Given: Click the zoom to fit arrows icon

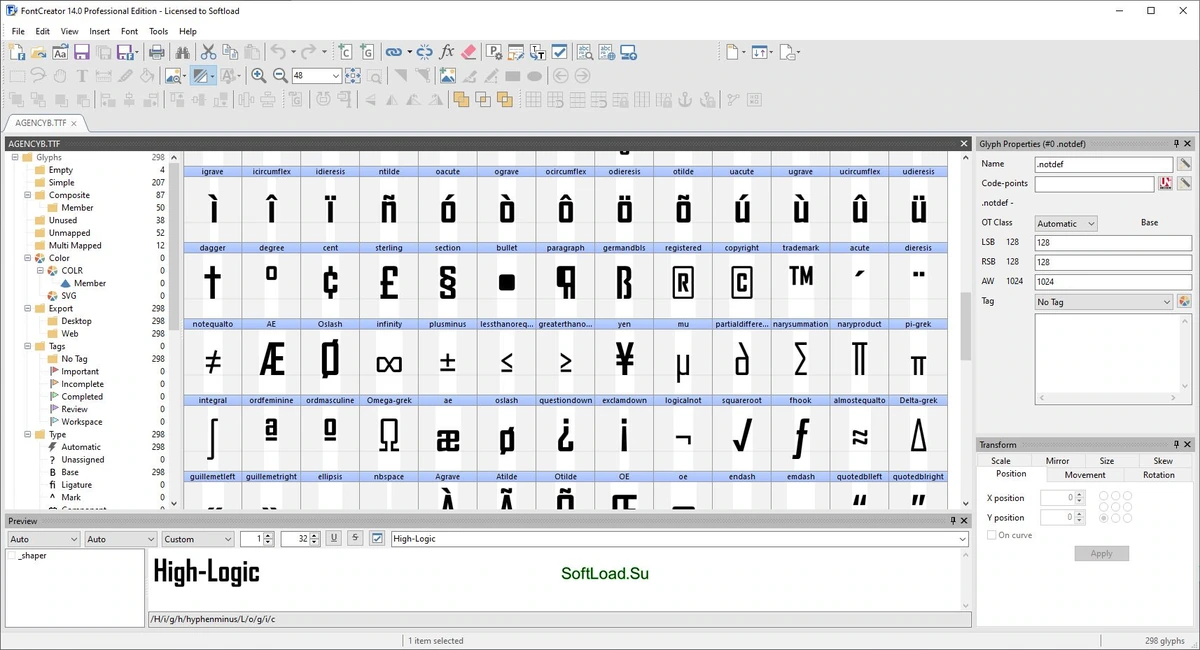Looking at the screenshot, I should click(x=353, y=75).
